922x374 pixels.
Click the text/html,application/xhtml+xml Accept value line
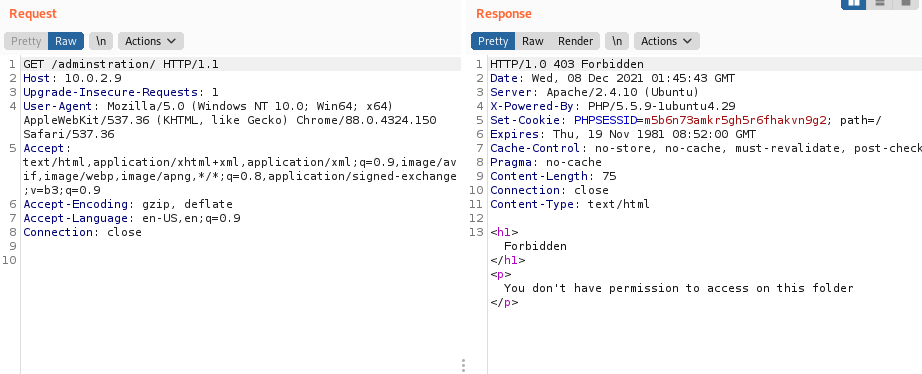click(240, 162)
